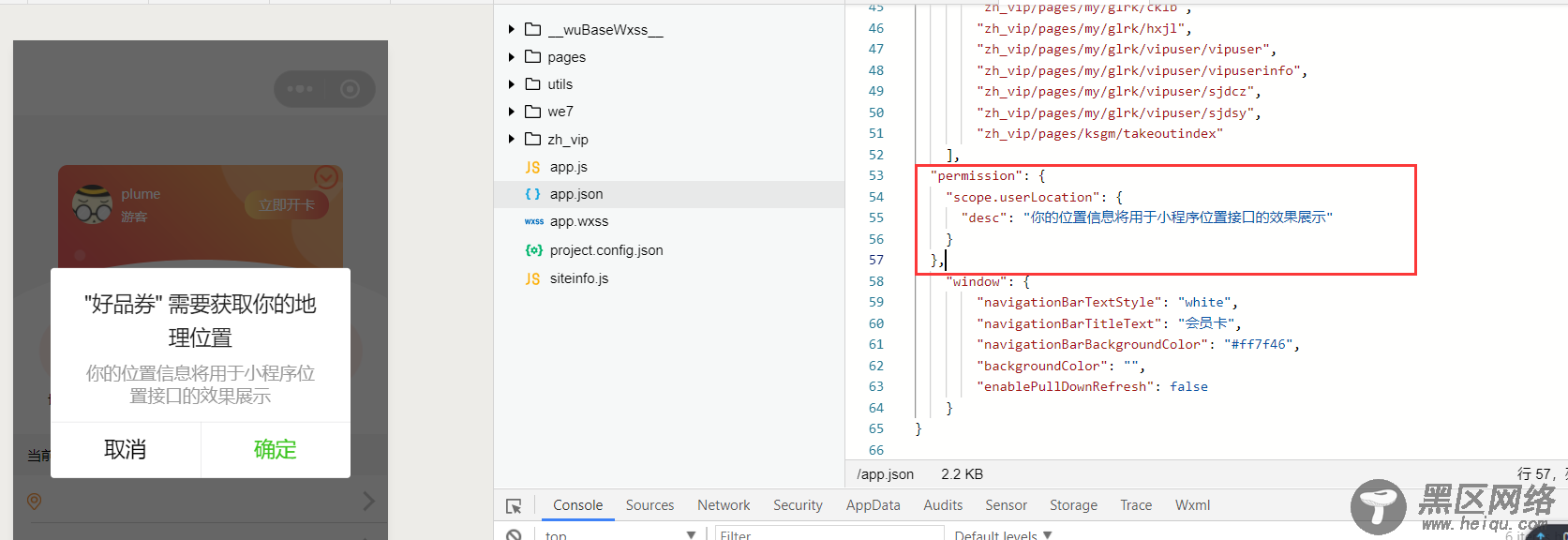Click the "desc" key on line 55

pos(984,217)
